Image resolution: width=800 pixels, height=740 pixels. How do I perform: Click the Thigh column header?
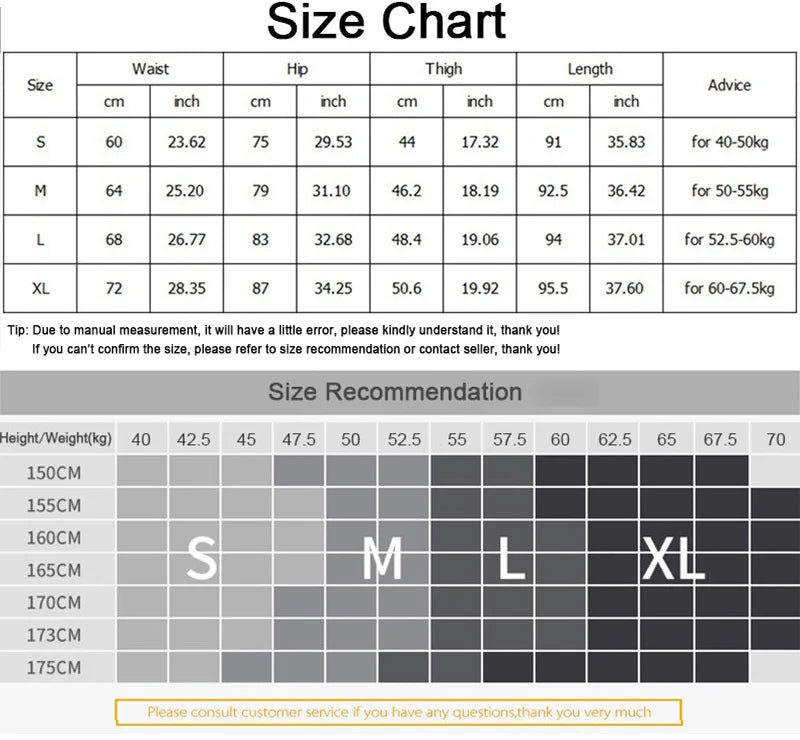coord(443,69)
